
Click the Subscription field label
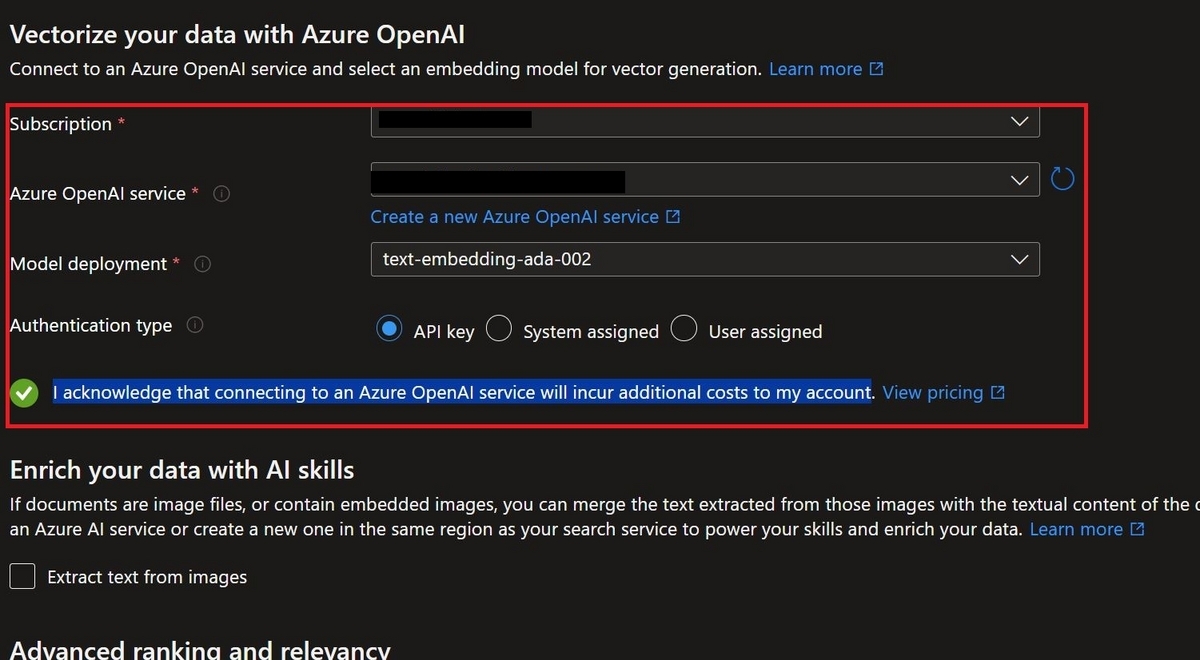(61, 124)
